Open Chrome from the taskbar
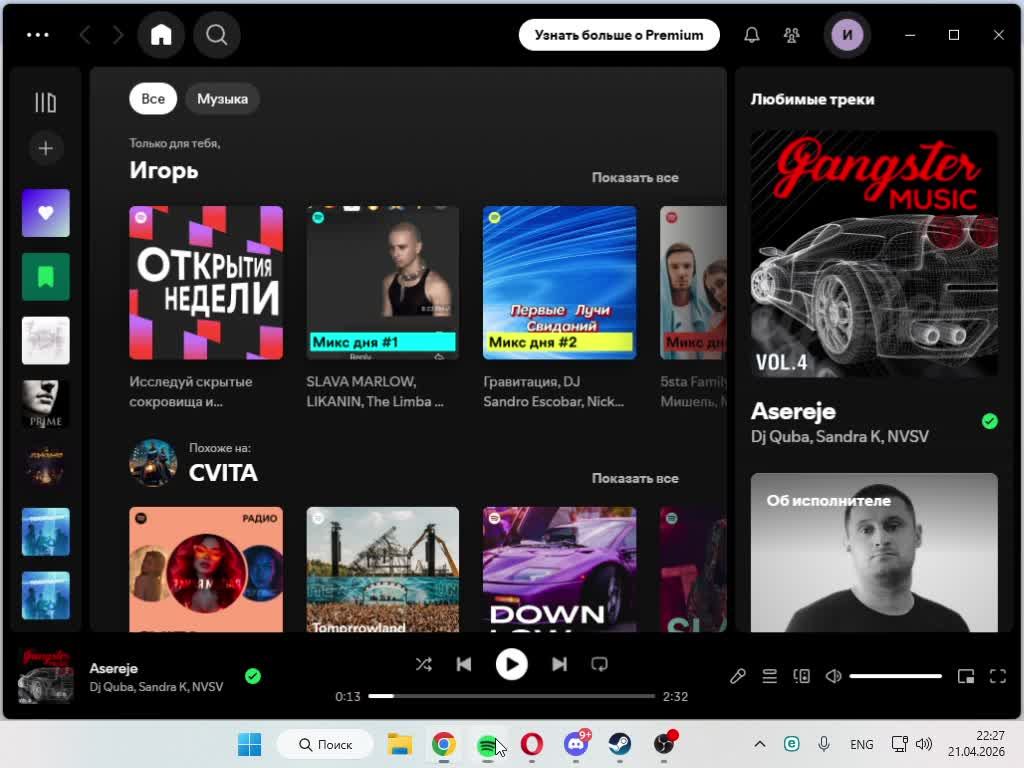 point(443,744)
